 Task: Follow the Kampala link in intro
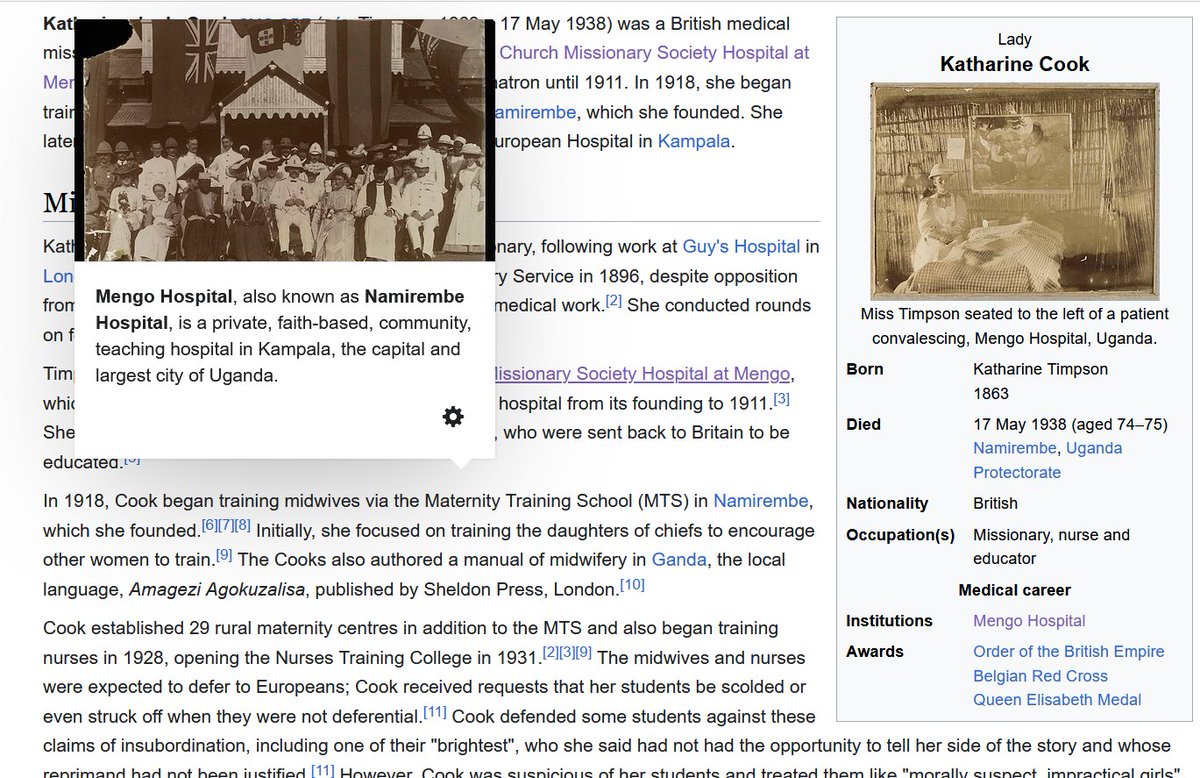point(694,141)
